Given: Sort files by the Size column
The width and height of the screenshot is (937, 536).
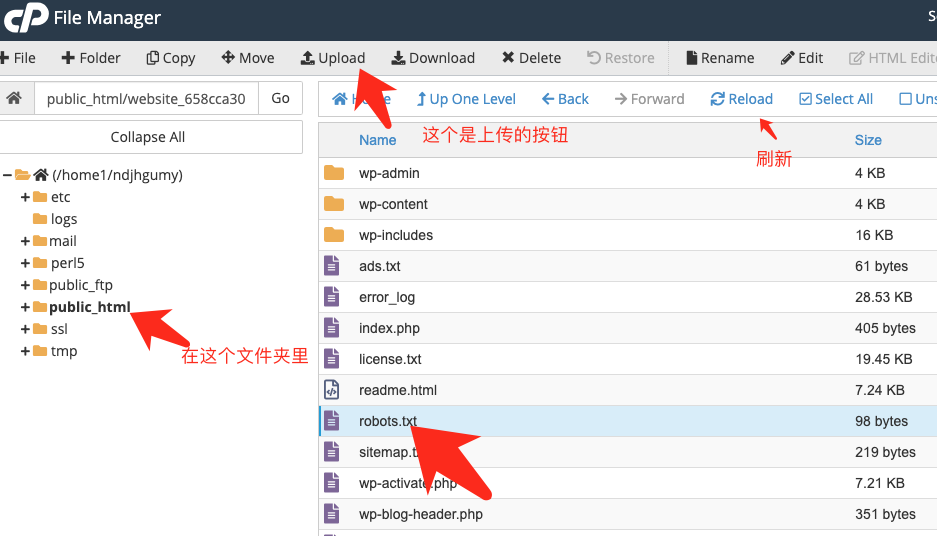Looking at the screenshot, I should (868, 140).
